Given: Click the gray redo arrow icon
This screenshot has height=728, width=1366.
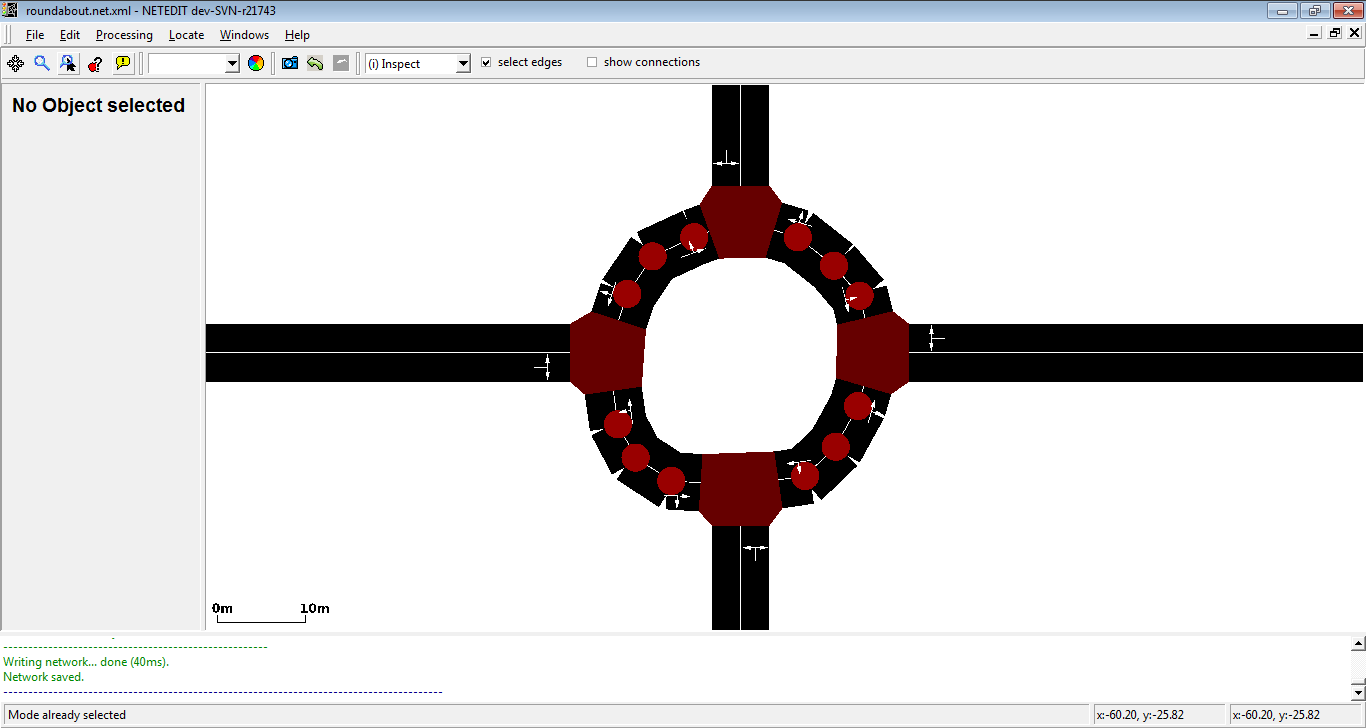Looking at the screenshot, I should pos(341,63).
